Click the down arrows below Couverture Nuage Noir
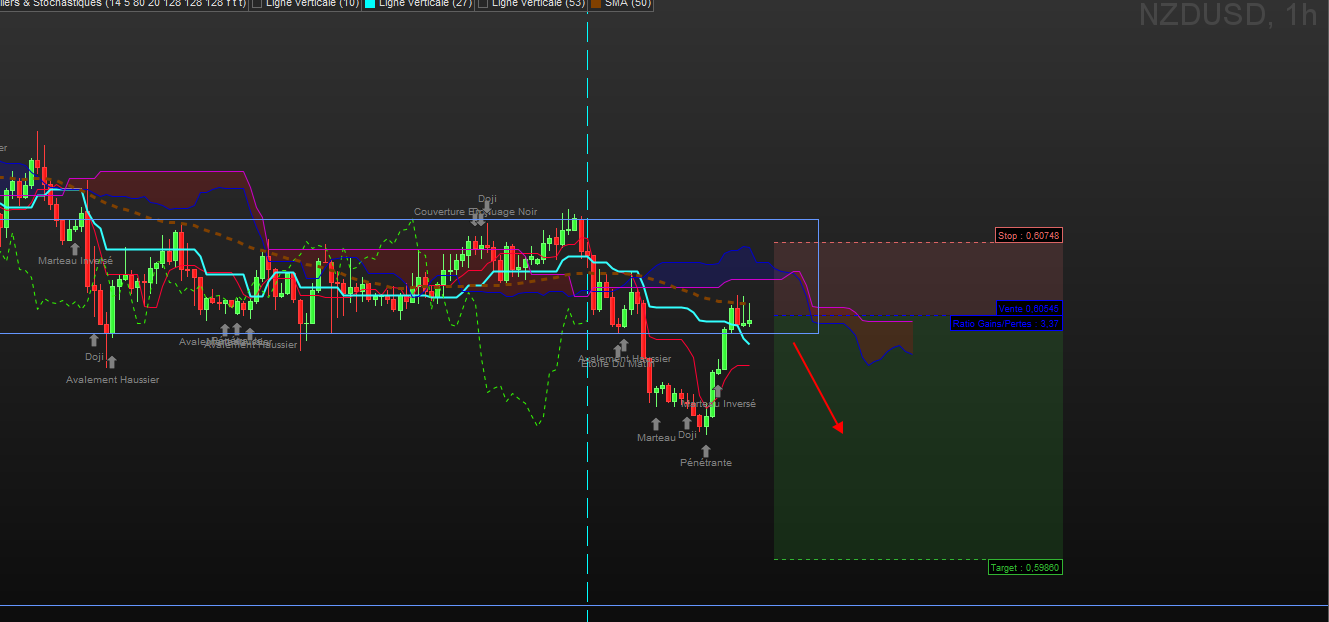 coord(479,220)
